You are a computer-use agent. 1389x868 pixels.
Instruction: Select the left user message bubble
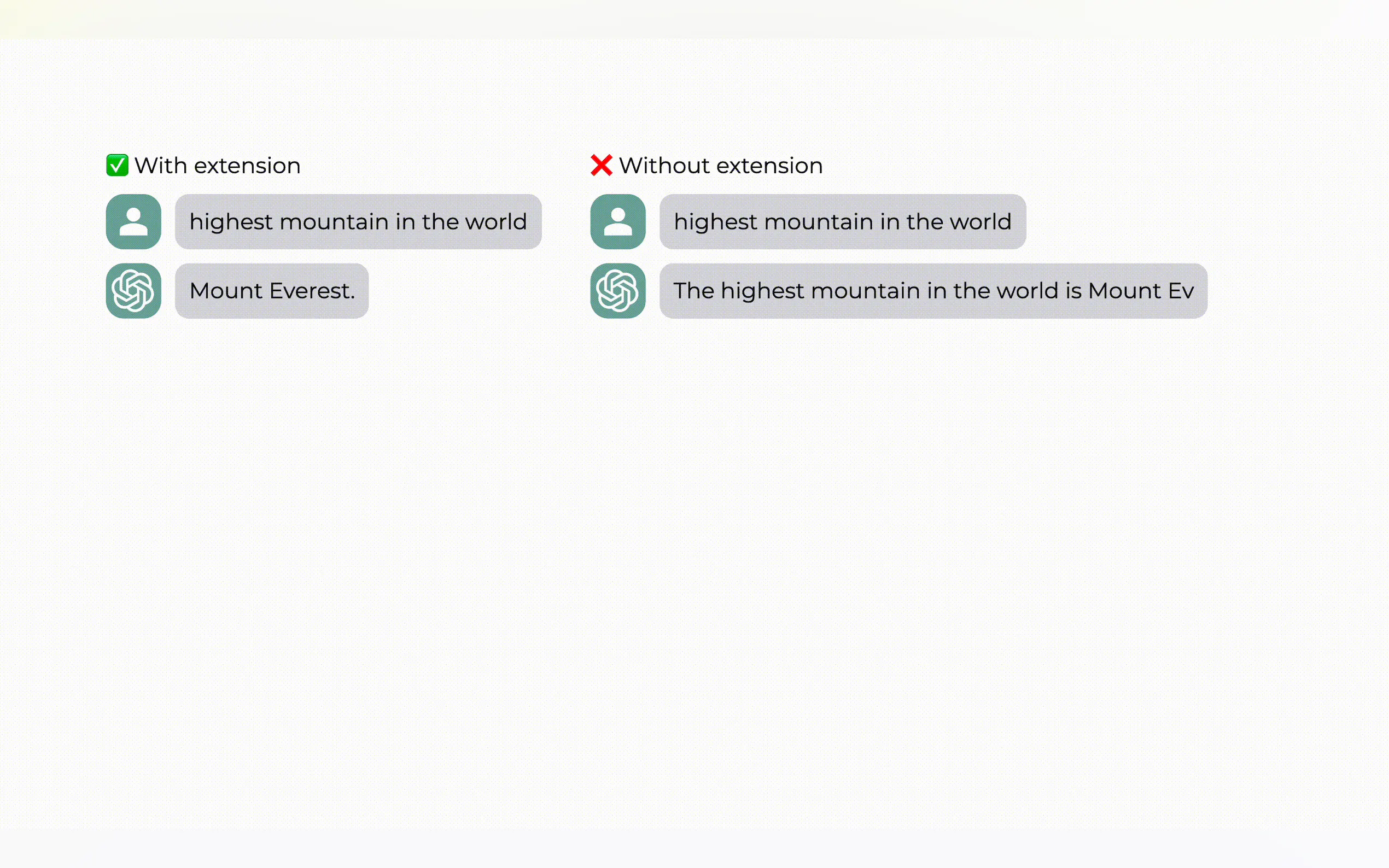(358, 221)
